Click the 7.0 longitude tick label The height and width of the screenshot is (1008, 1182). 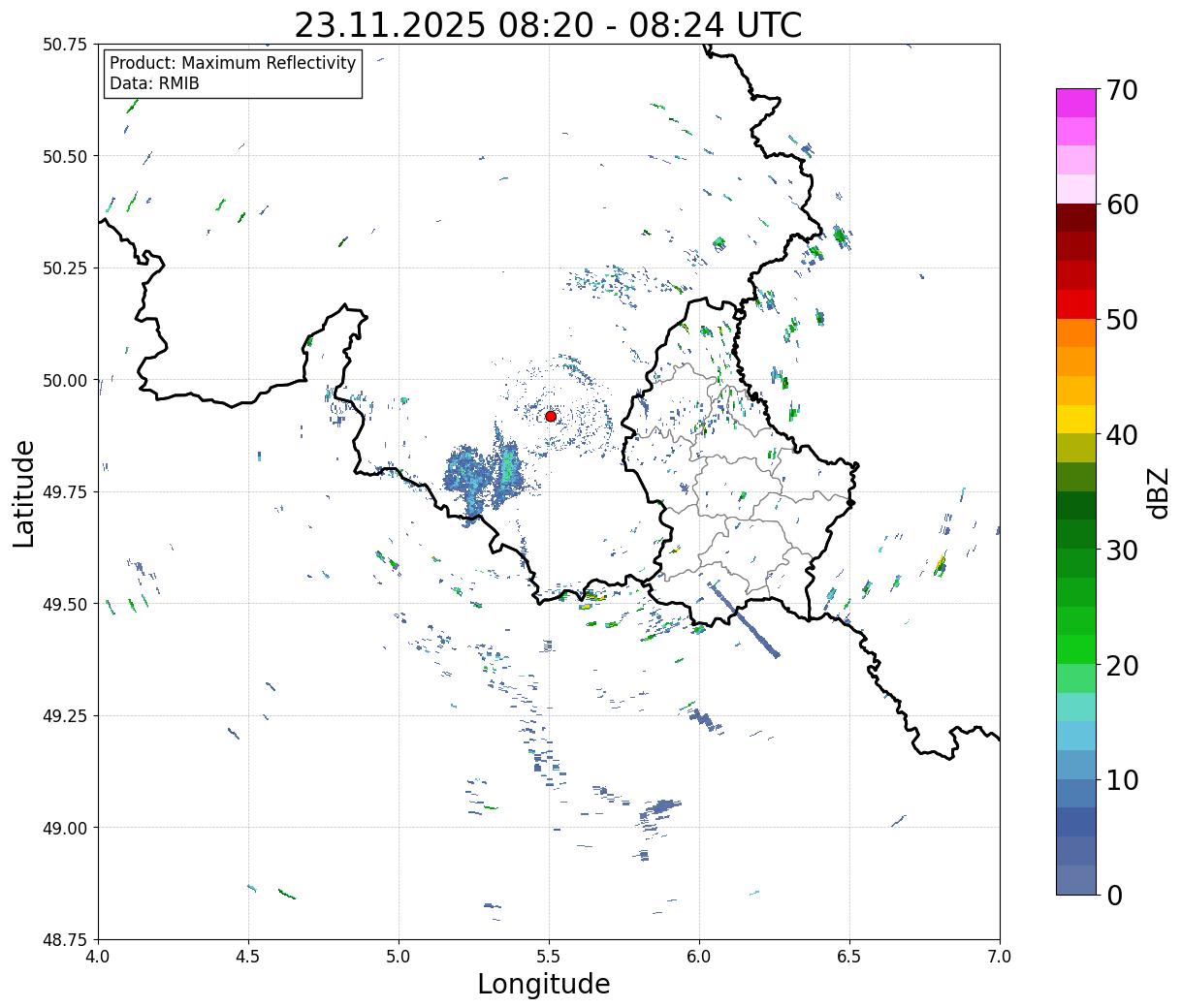pyautogui.click(x=999, y=957)
